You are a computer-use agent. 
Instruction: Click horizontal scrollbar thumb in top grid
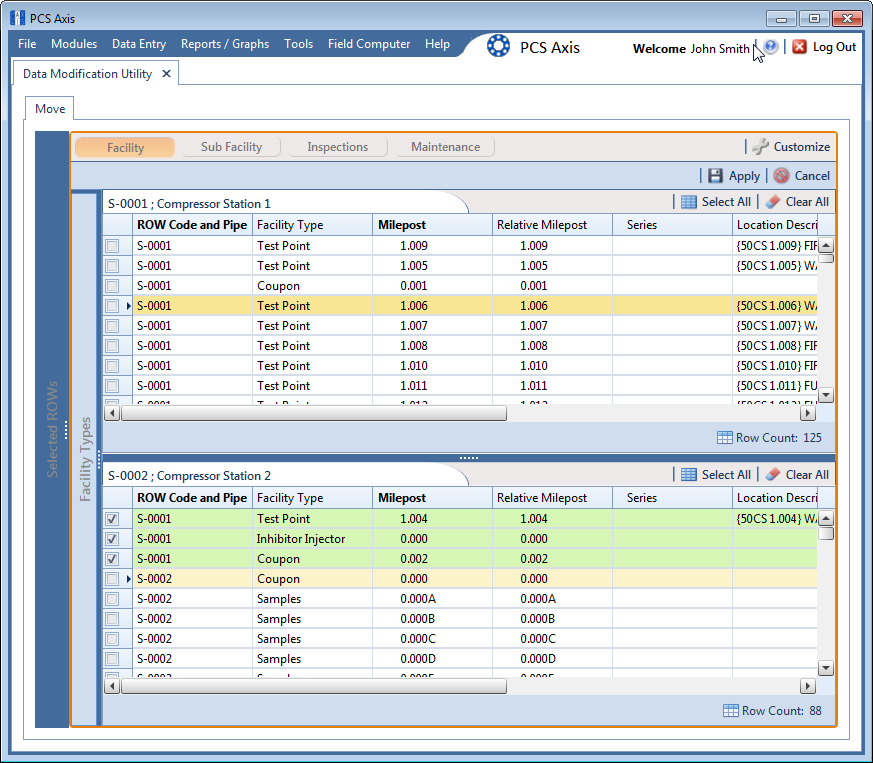pyautogui.click(x=314, y=413)
